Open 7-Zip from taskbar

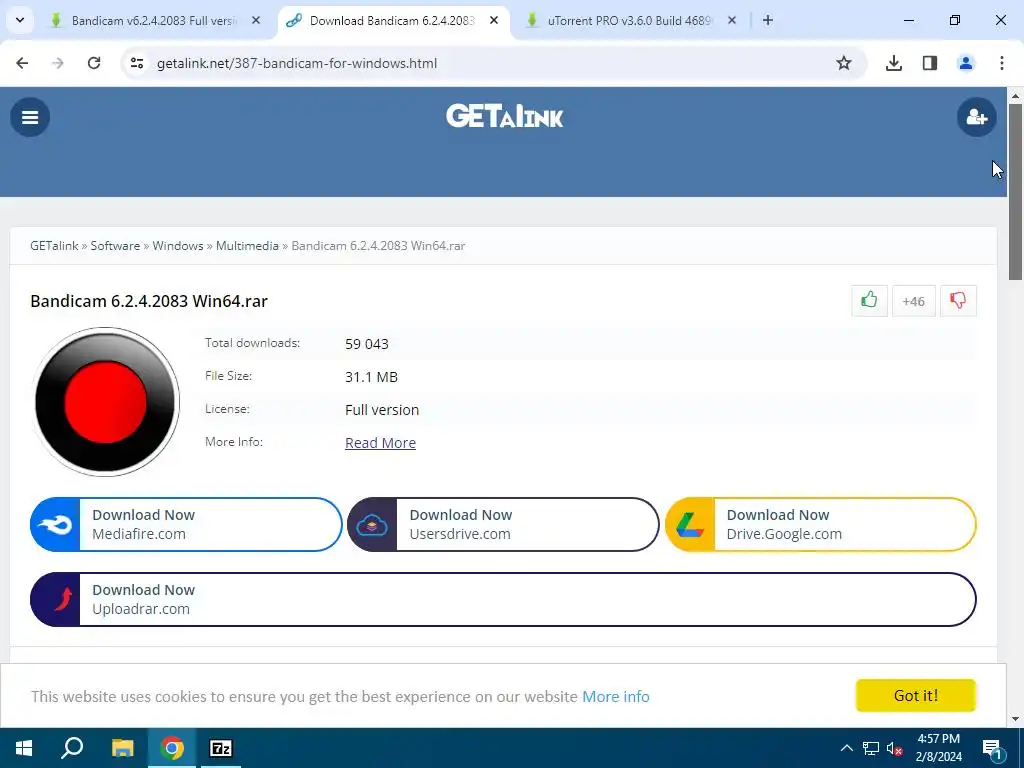(x=221, y=748)
